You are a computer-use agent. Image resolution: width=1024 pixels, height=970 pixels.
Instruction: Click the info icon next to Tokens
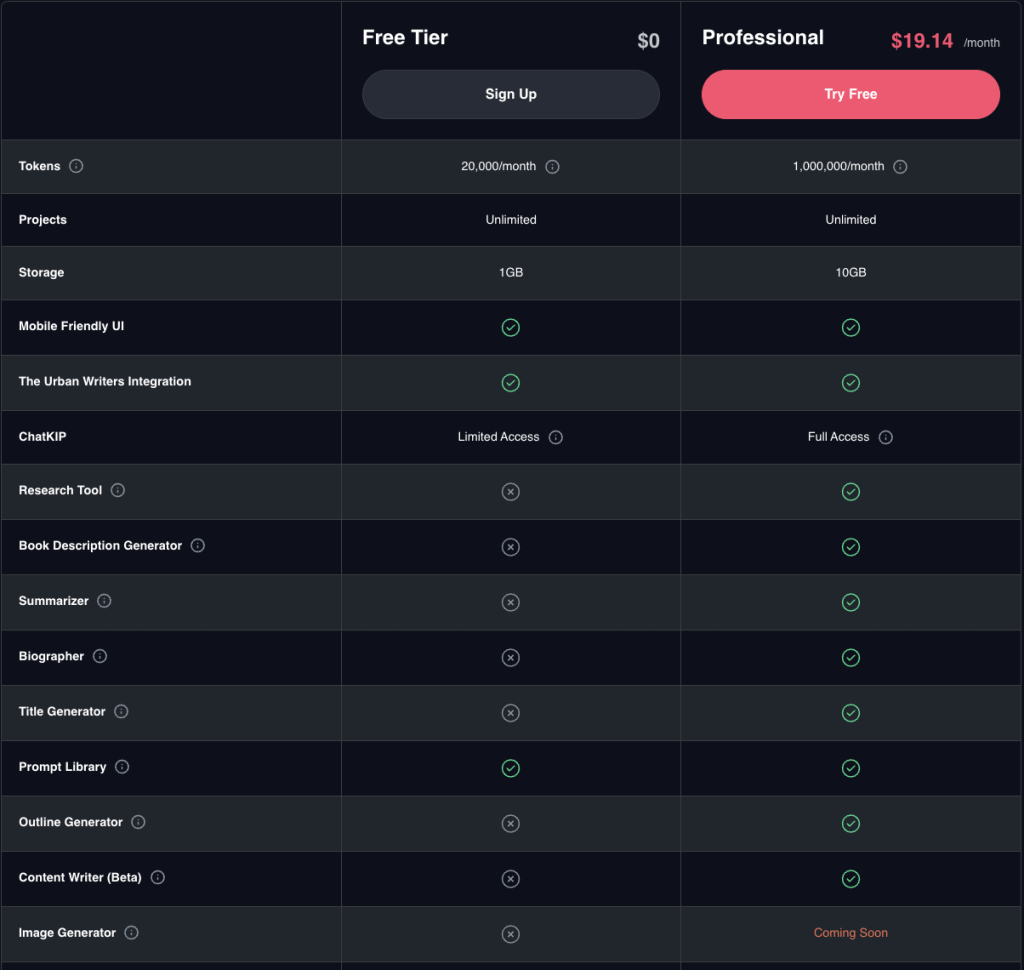pos(76,166)
